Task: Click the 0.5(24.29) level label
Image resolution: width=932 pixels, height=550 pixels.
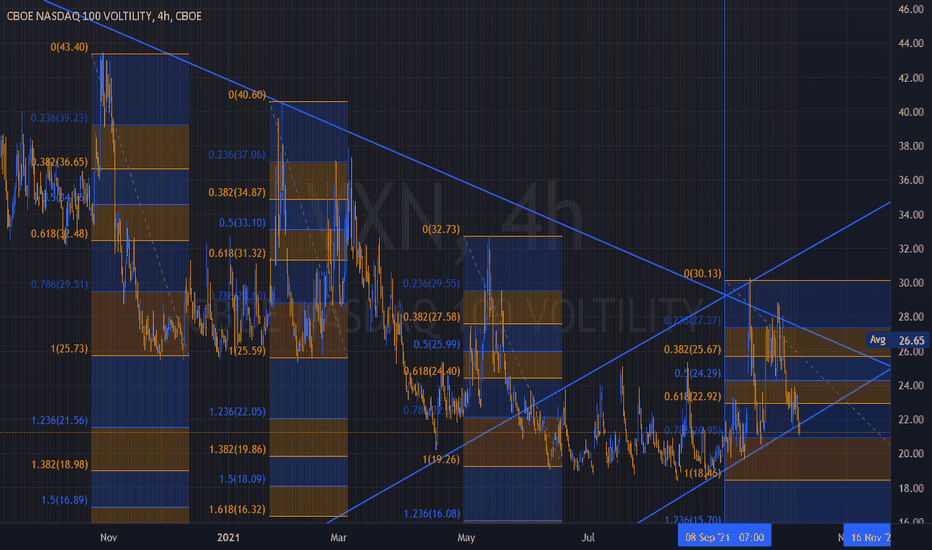Action: tap(698, 373)
